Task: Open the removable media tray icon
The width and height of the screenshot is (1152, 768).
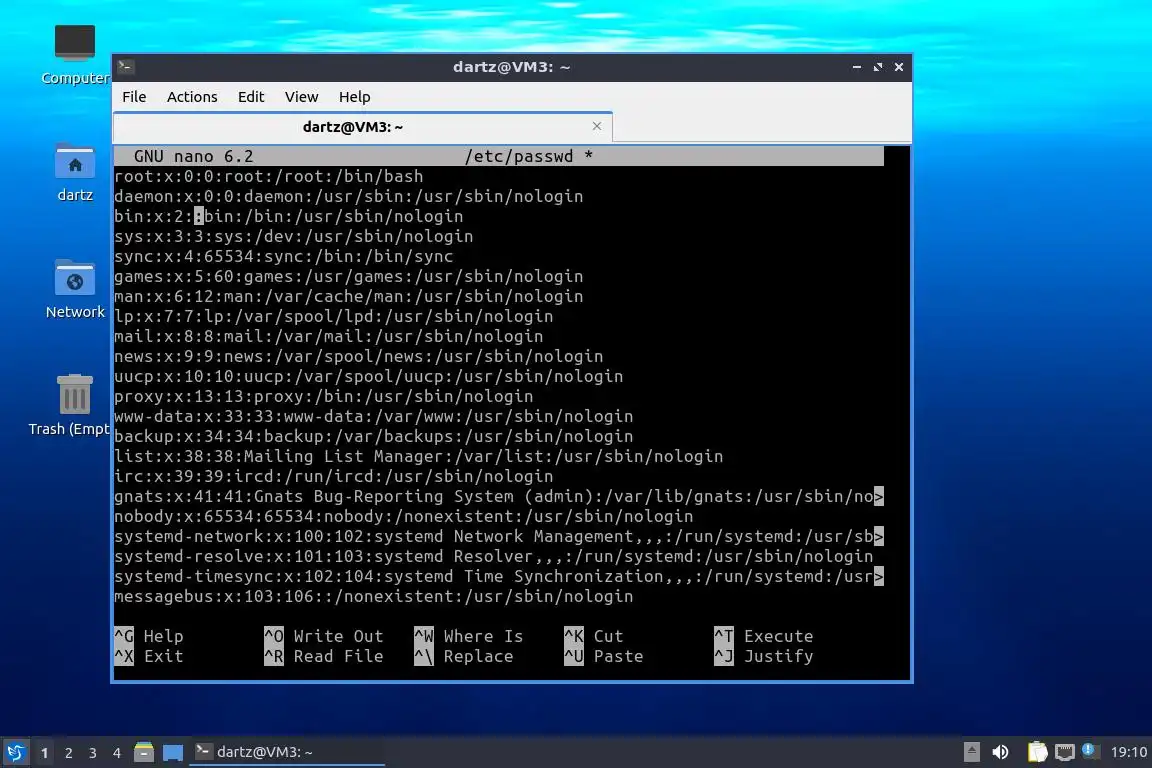Action: [971, 752]
